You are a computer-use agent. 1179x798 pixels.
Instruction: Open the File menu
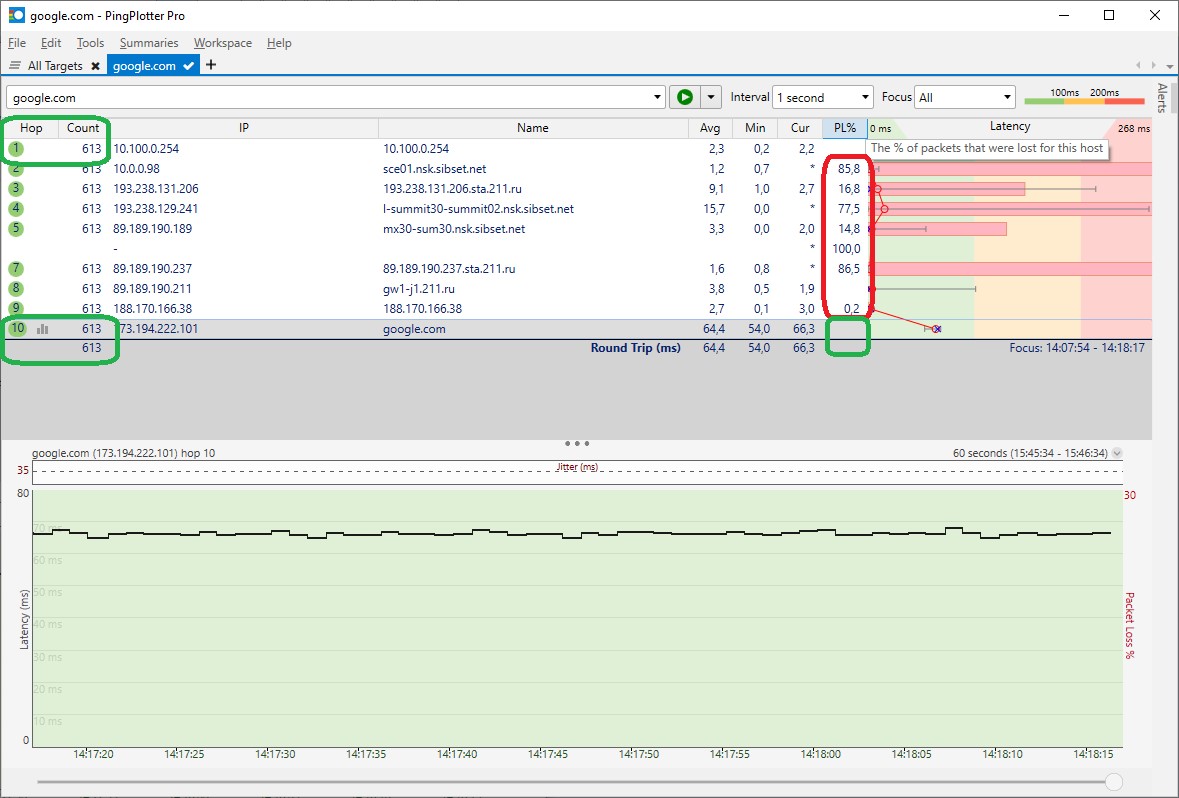17,43
